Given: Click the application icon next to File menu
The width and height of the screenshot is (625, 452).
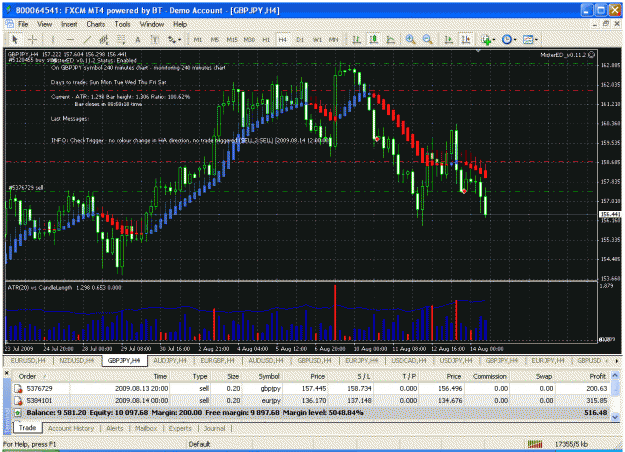Looking at the screenshot, I should [x=9, y=24].
